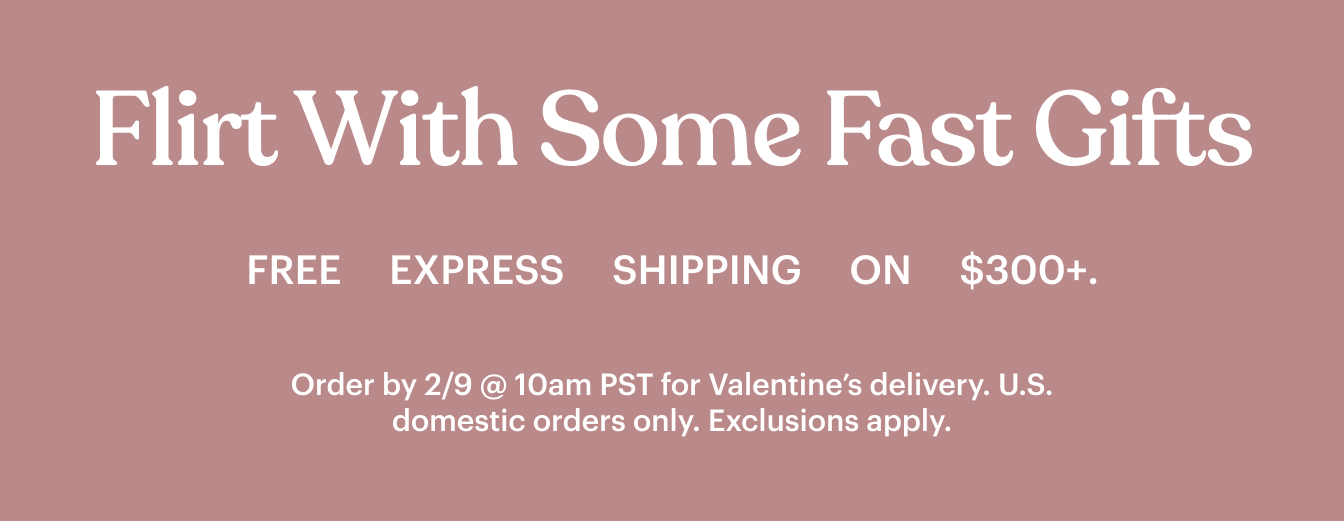
Task: Click the word "EXPRESS"
Action: click(x=477, y=271)
